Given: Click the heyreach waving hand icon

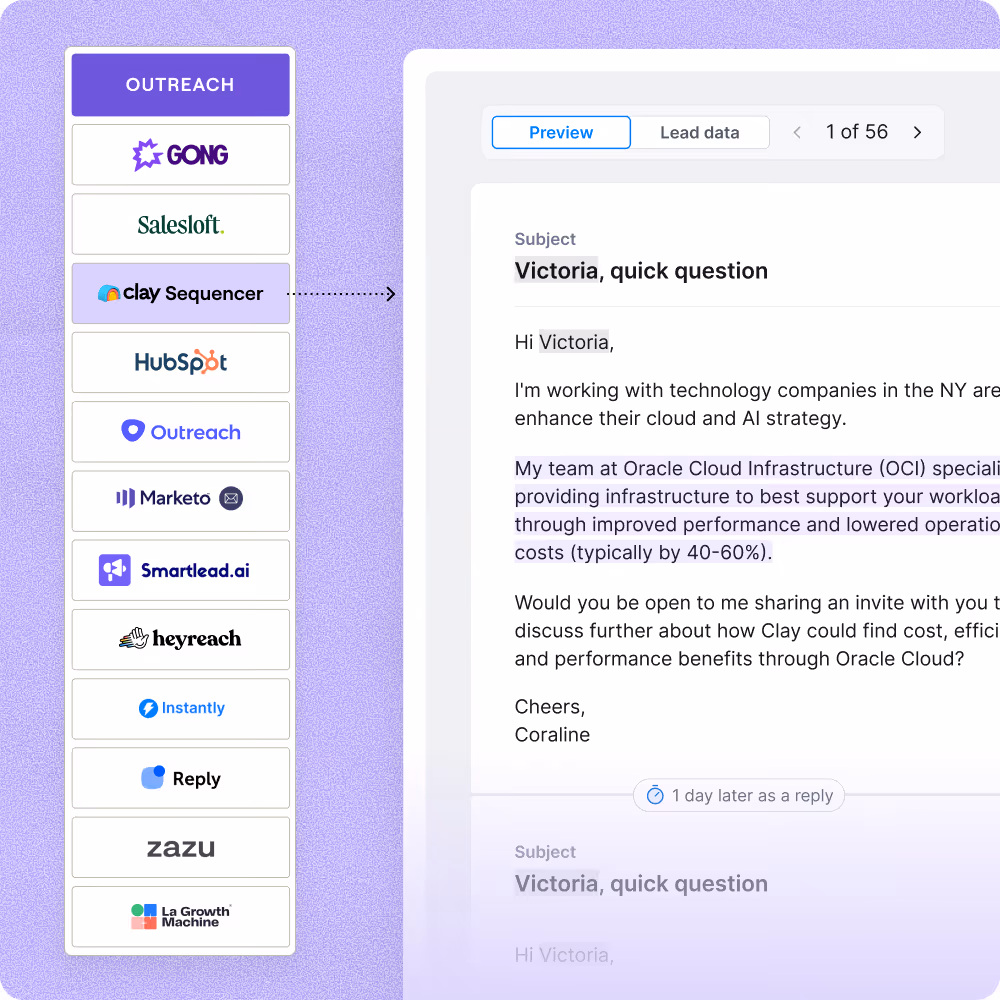Looking at the screenshot, I should pos(134,638).
